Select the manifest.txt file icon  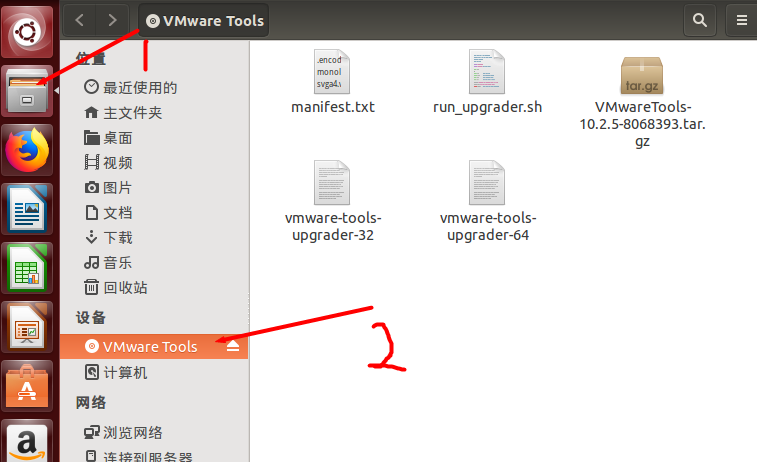332,71
